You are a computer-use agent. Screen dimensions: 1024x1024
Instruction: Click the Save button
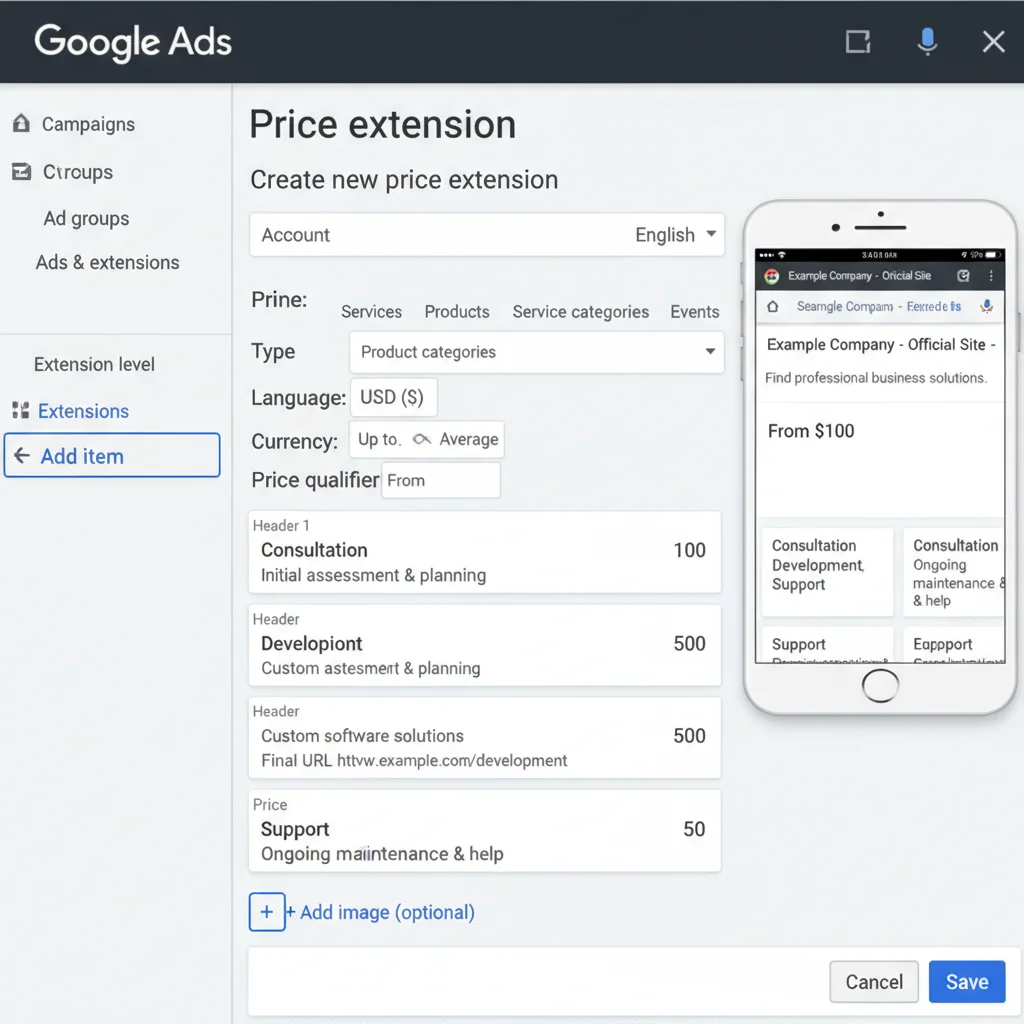click(967, 982)
